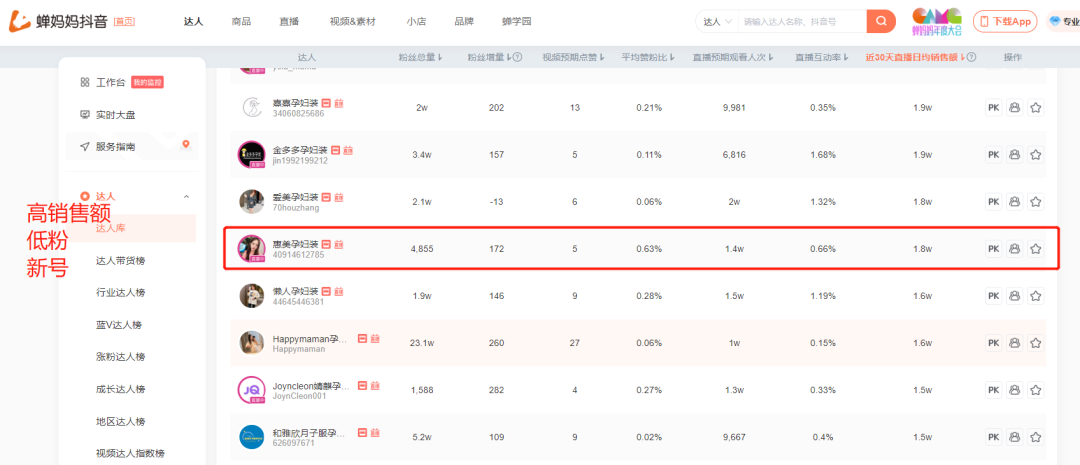Click the monitor icon for 和雅欣月子服 row
The height and width of the screenshot is (465, 1080).
click(1015, 437)
